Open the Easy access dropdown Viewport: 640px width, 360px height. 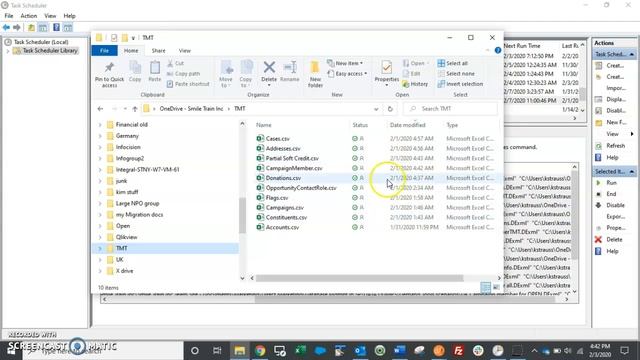(347, 73)
